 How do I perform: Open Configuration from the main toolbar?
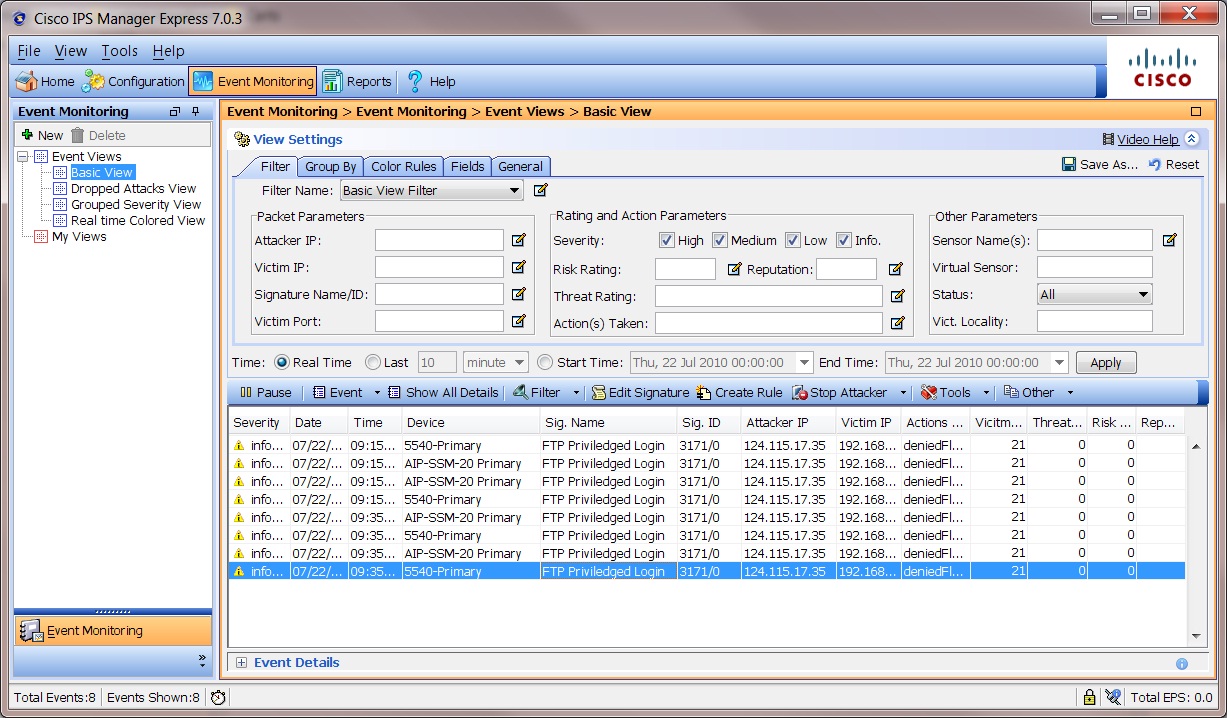[134, 82]
